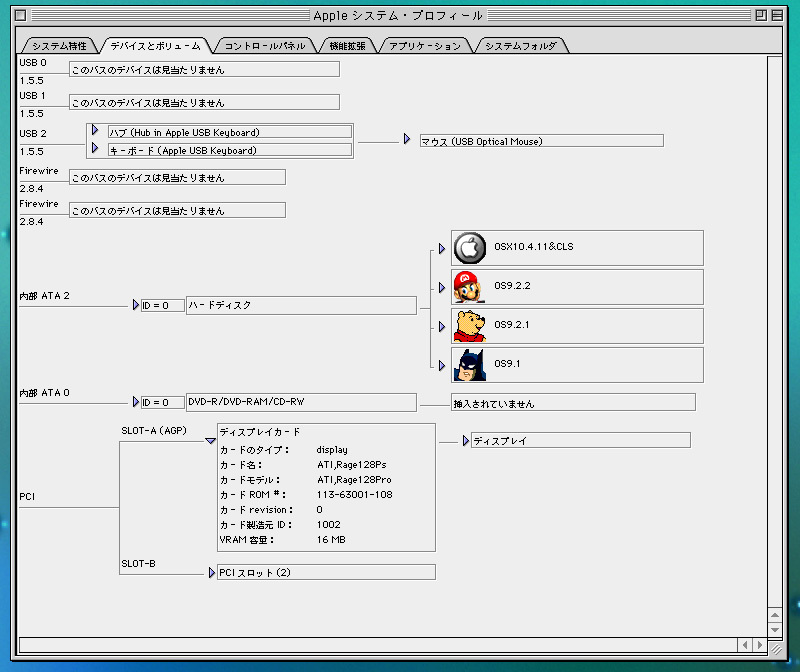
Task: Select the 機能拡張 tab
Action: (x=347, y=46)
